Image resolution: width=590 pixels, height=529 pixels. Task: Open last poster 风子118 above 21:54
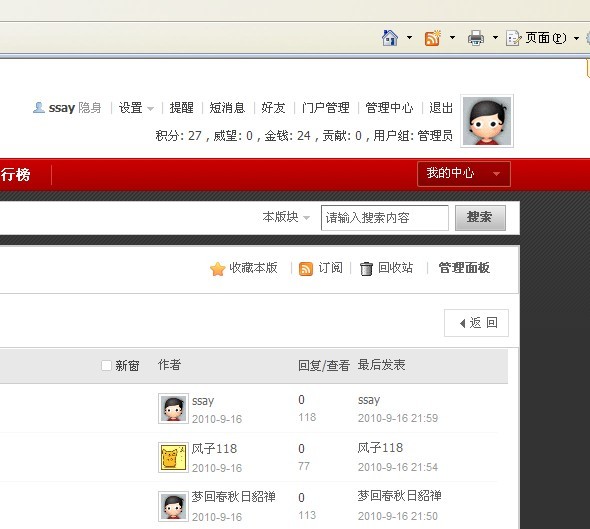tap(380, 448)
